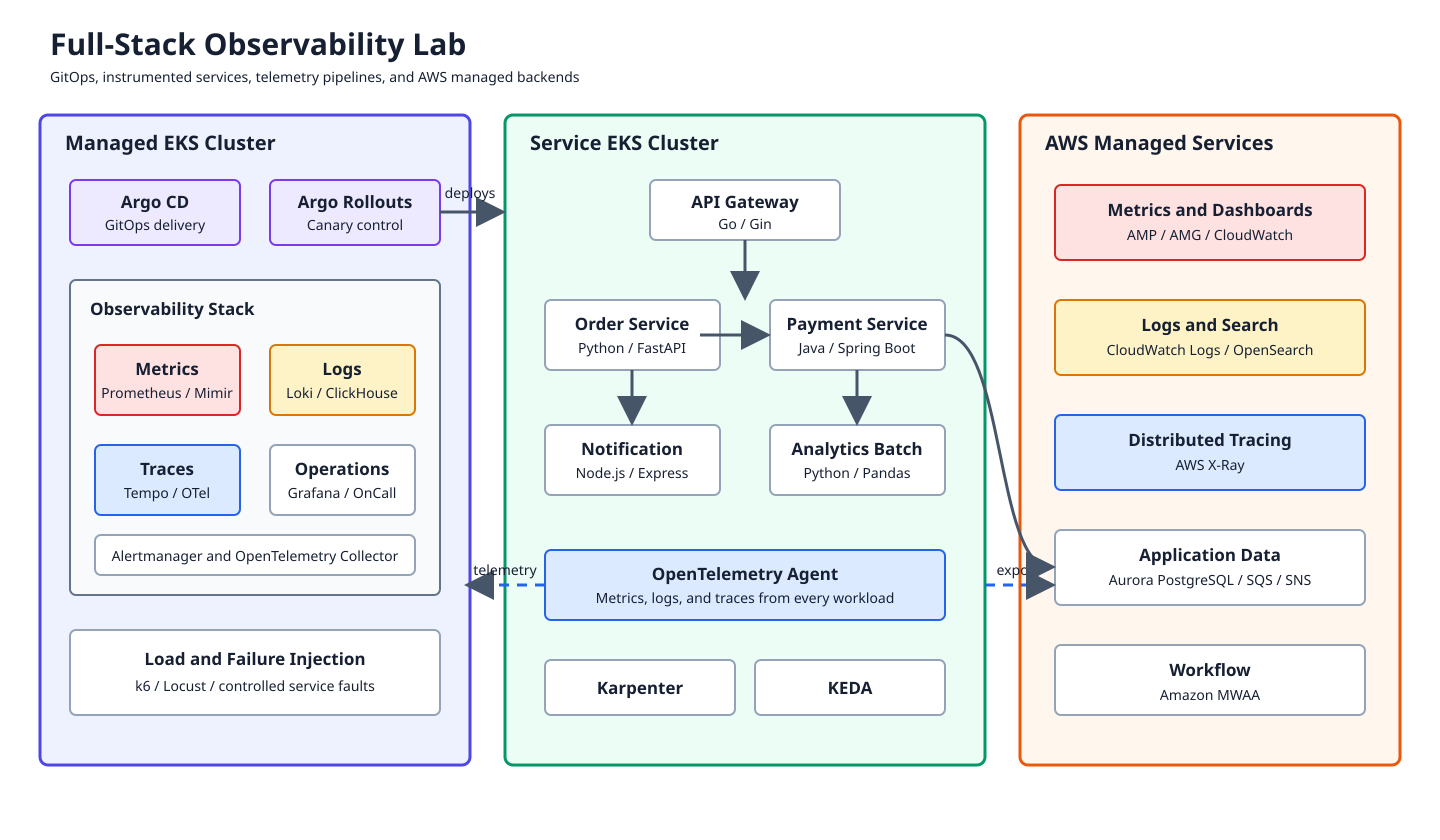This screenshot has width=1440, height=840.
Task: Click the subtitle starting with 'GitOps, instrumented services'
Action: tap(315, 77)
